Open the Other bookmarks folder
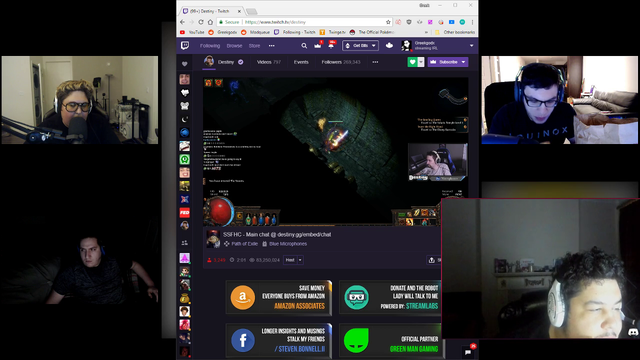Viewport: 640px width, 360px height. (x=455, y=32)
